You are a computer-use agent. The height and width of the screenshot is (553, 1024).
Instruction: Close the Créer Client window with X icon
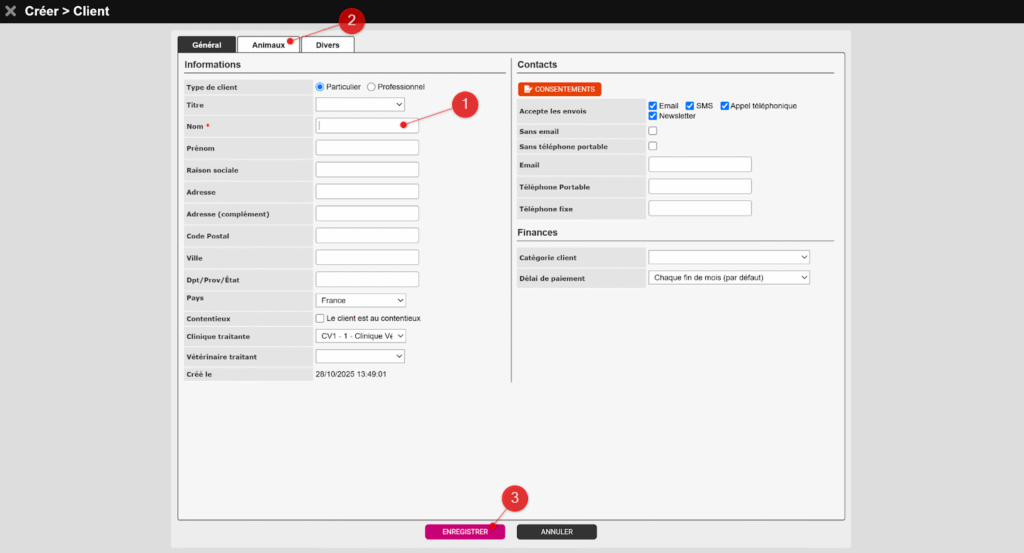(x=11, y=11)
